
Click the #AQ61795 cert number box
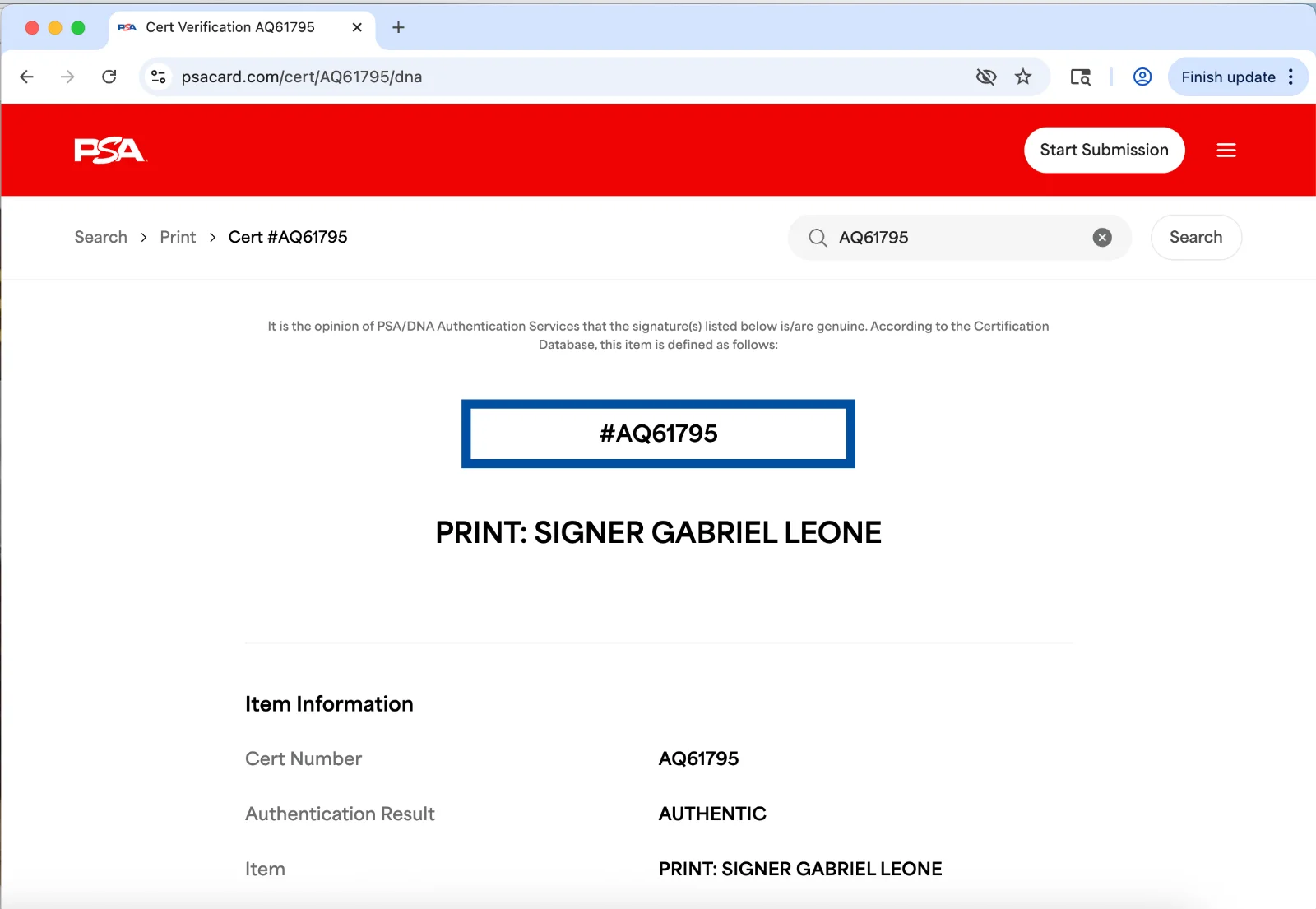tap(658, 434)
